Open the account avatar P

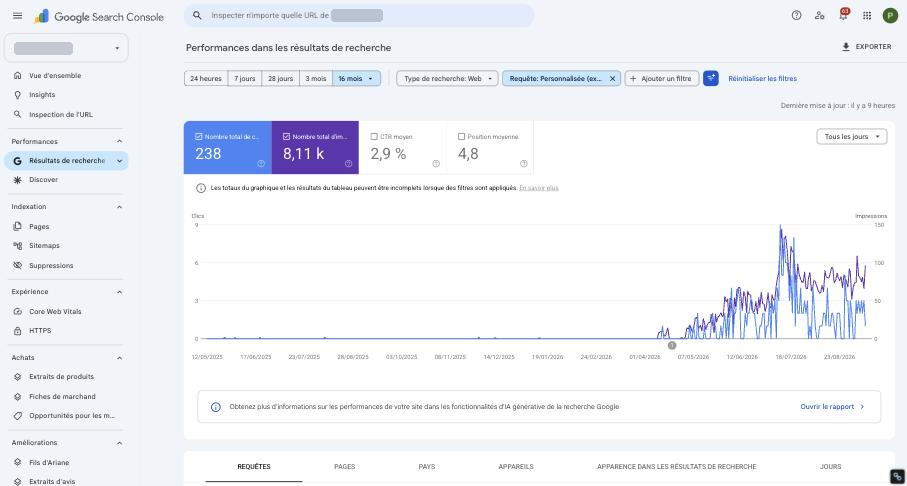tap(890, 16)
